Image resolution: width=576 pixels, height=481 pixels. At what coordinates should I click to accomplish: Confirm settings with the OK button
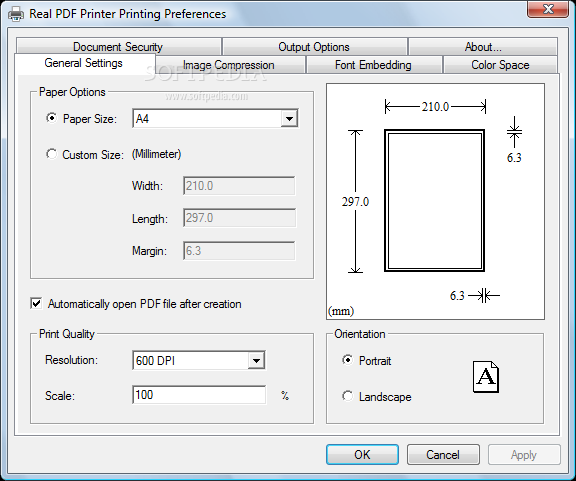click(x=362, y=455)
